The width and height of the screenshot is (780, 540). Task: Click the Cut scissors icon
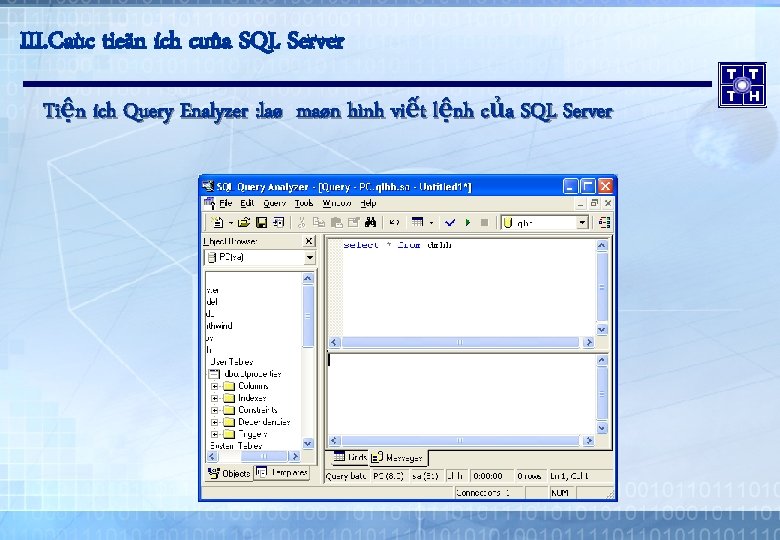301,223
